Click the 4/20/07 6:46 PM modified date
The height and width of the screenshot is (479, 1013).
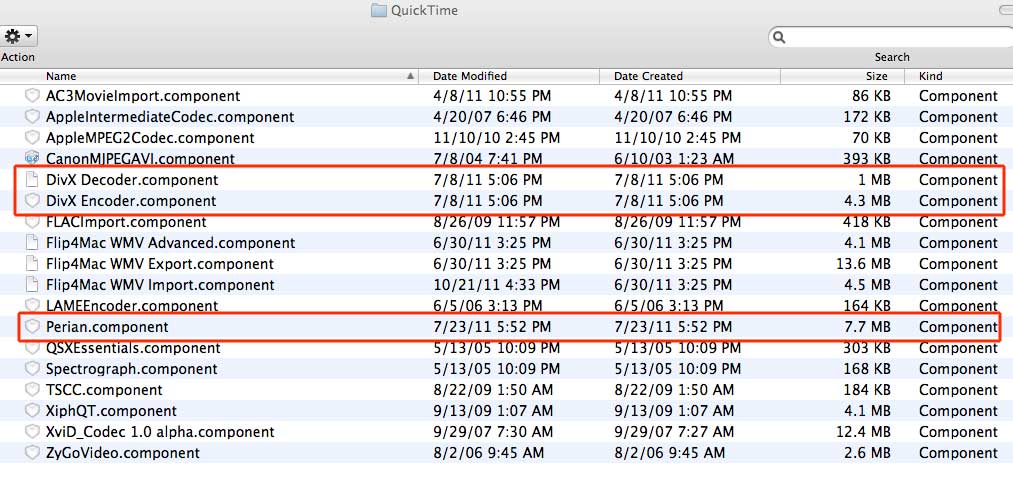[x=492, y=117]
